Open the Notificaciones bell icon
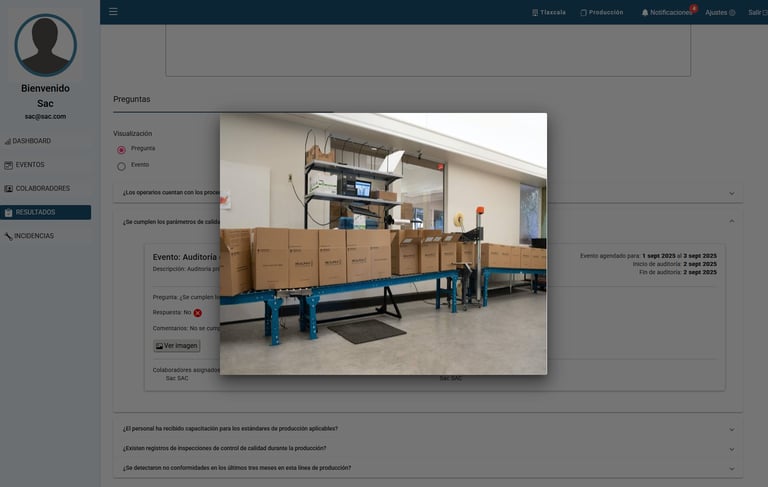The width and height of the screenshot is (768, 487). click(x=645, y=13)
